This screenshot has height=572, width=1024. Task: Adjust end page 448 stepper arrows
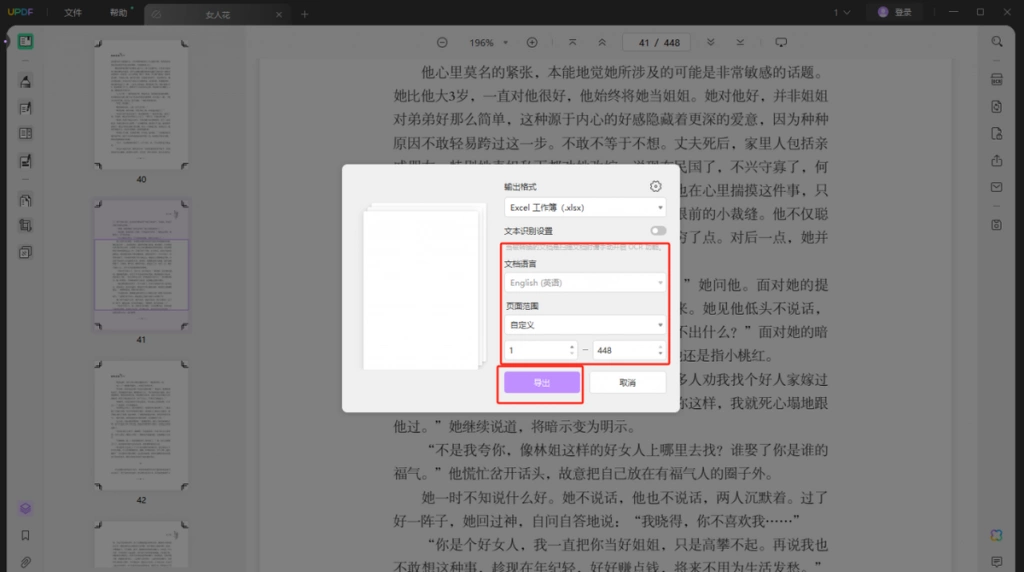click(660, 351)
